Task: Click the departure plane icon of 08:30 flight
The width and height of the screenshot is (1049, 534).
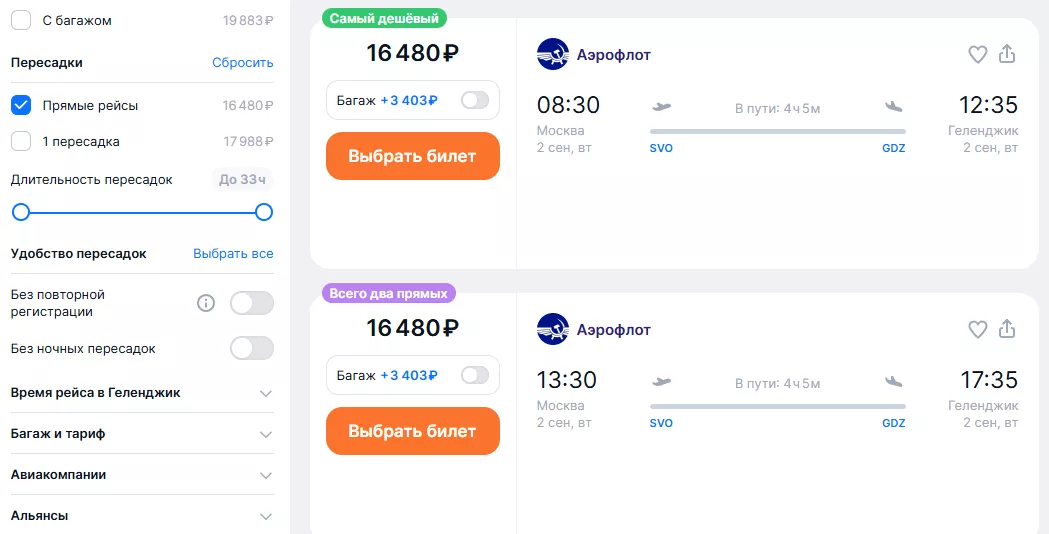Action: tap(661, 106)
